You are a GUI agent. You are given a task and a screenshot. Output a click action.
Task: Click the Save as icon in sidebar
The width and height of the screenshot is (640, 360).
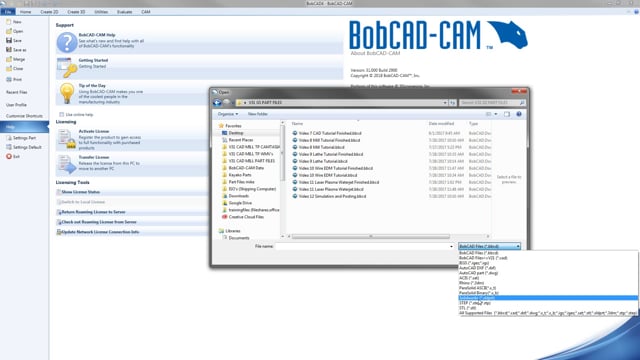tap(9, 50)
